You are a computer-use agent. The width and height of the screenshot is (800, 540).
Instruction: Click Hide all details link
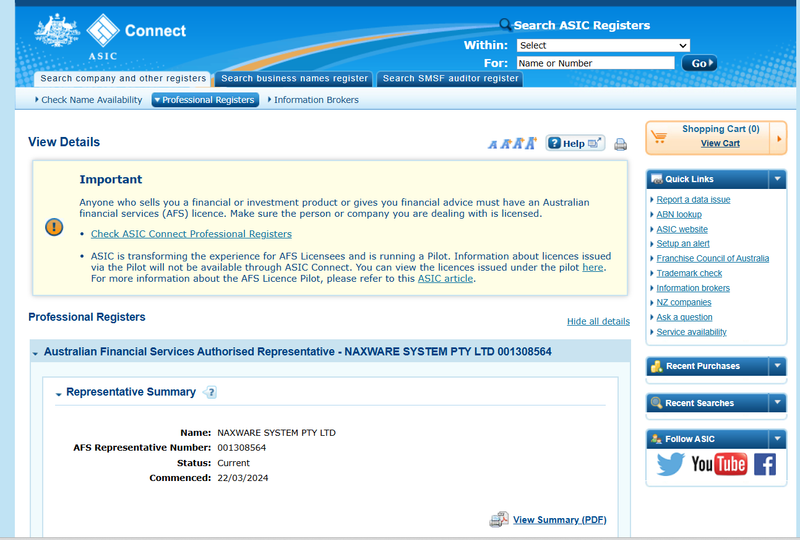pyautogui.click(x=598, y=322)
